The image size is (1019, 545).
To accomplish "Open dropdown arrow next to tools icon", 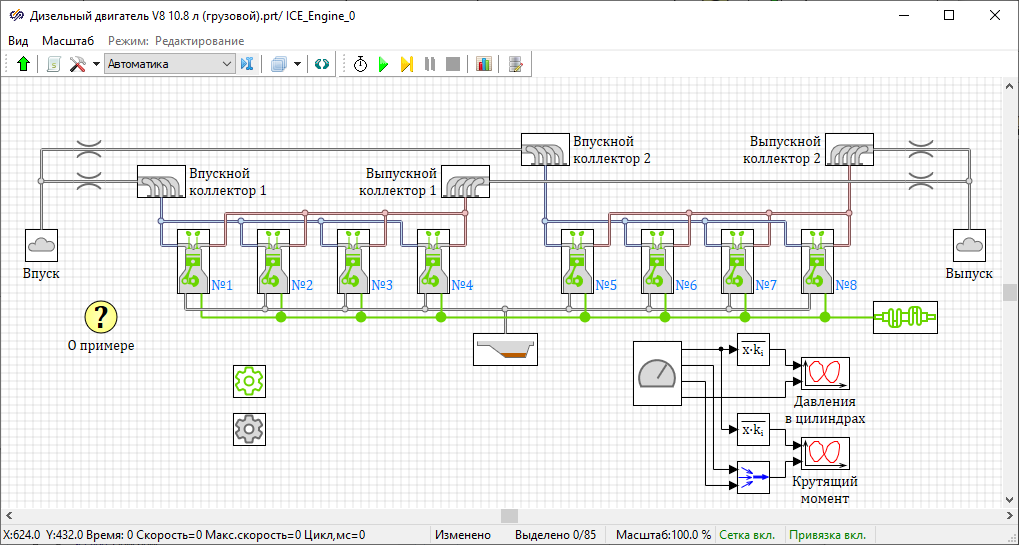I will [x=96, y=64].
